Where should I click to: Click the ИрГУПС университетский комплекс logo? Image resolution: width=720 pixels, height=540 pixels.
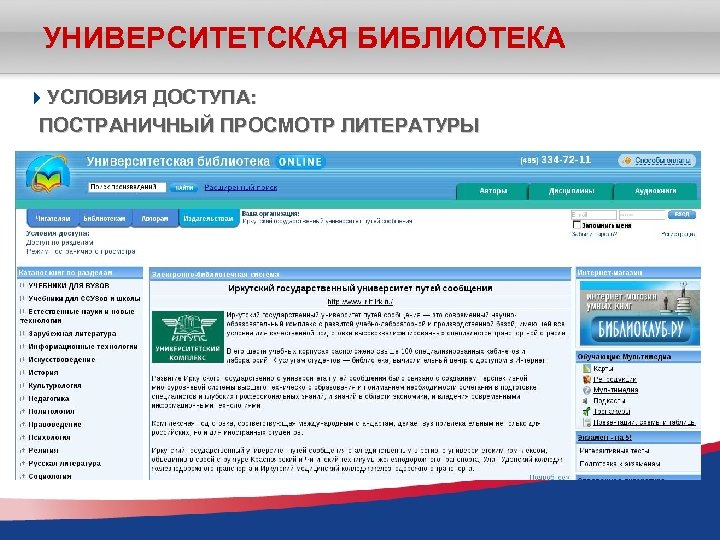(188, 337)
